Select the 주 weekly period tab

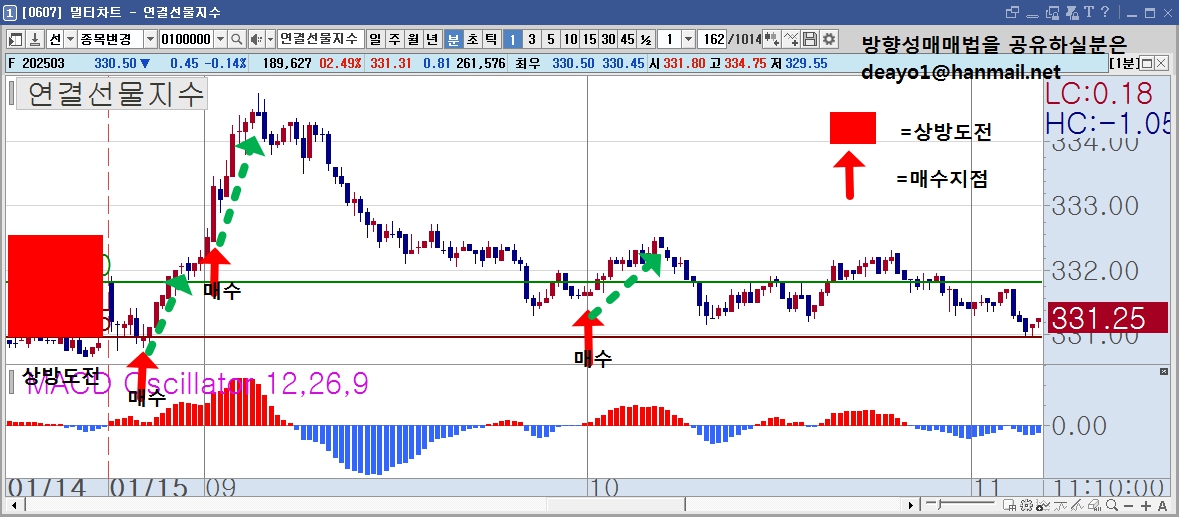point(394,39)
